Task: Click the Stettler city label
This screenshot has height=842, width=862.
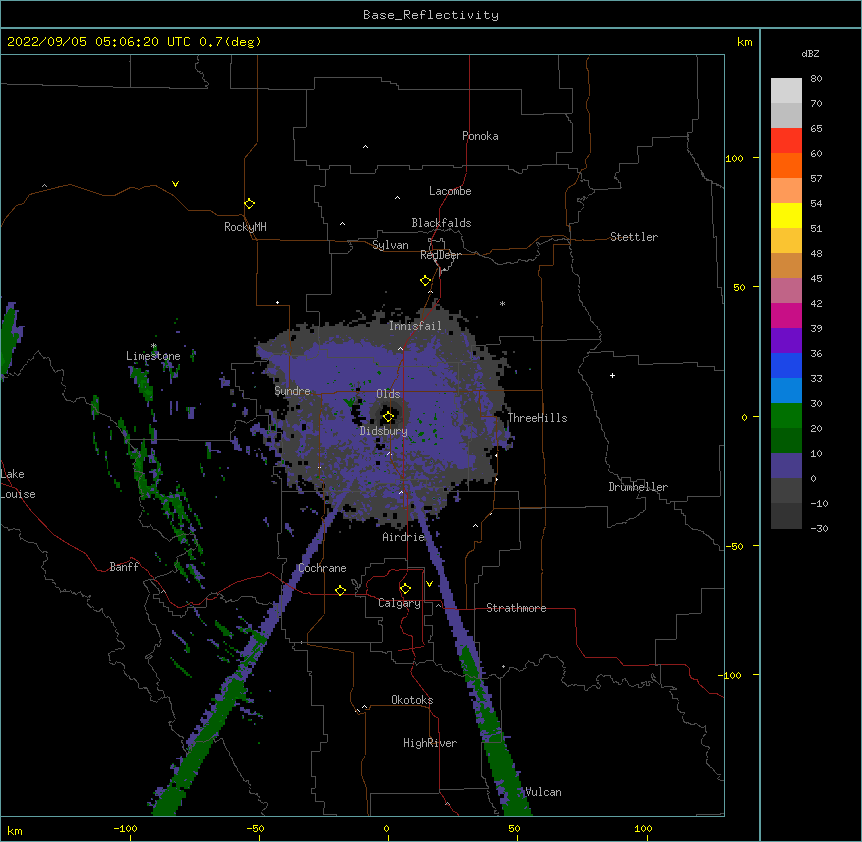Action: [x=634, y=237]
